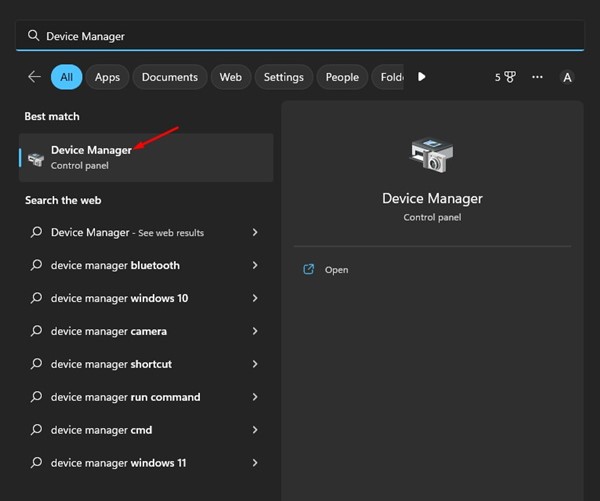Viewport: 600px width, 501px height.
Task: Click the Device Manager icon in Best match
Action: [x=36, y=158]
